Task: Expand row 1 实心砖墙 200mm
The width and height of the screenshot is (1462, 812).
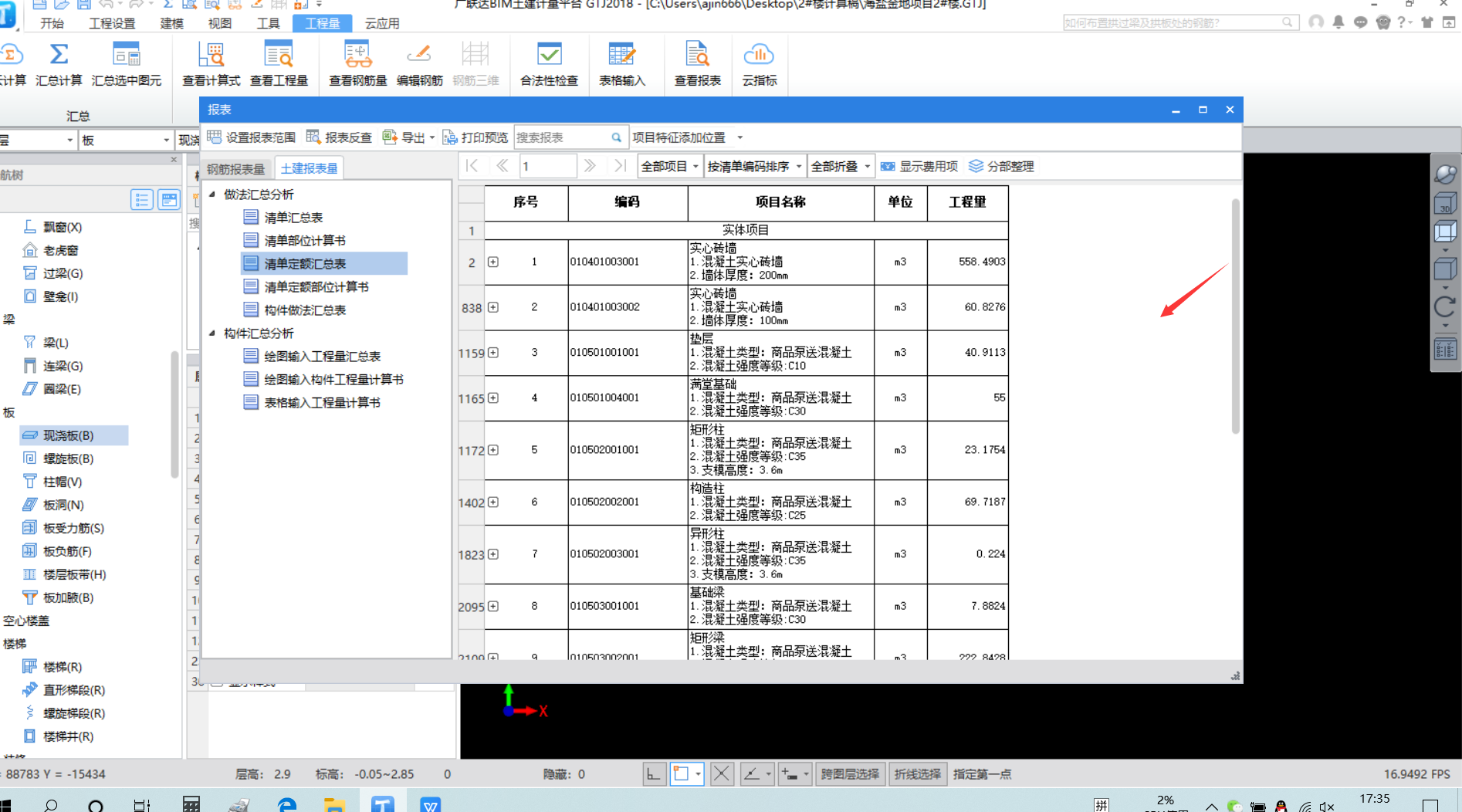Action: click(x=492, y=262)
